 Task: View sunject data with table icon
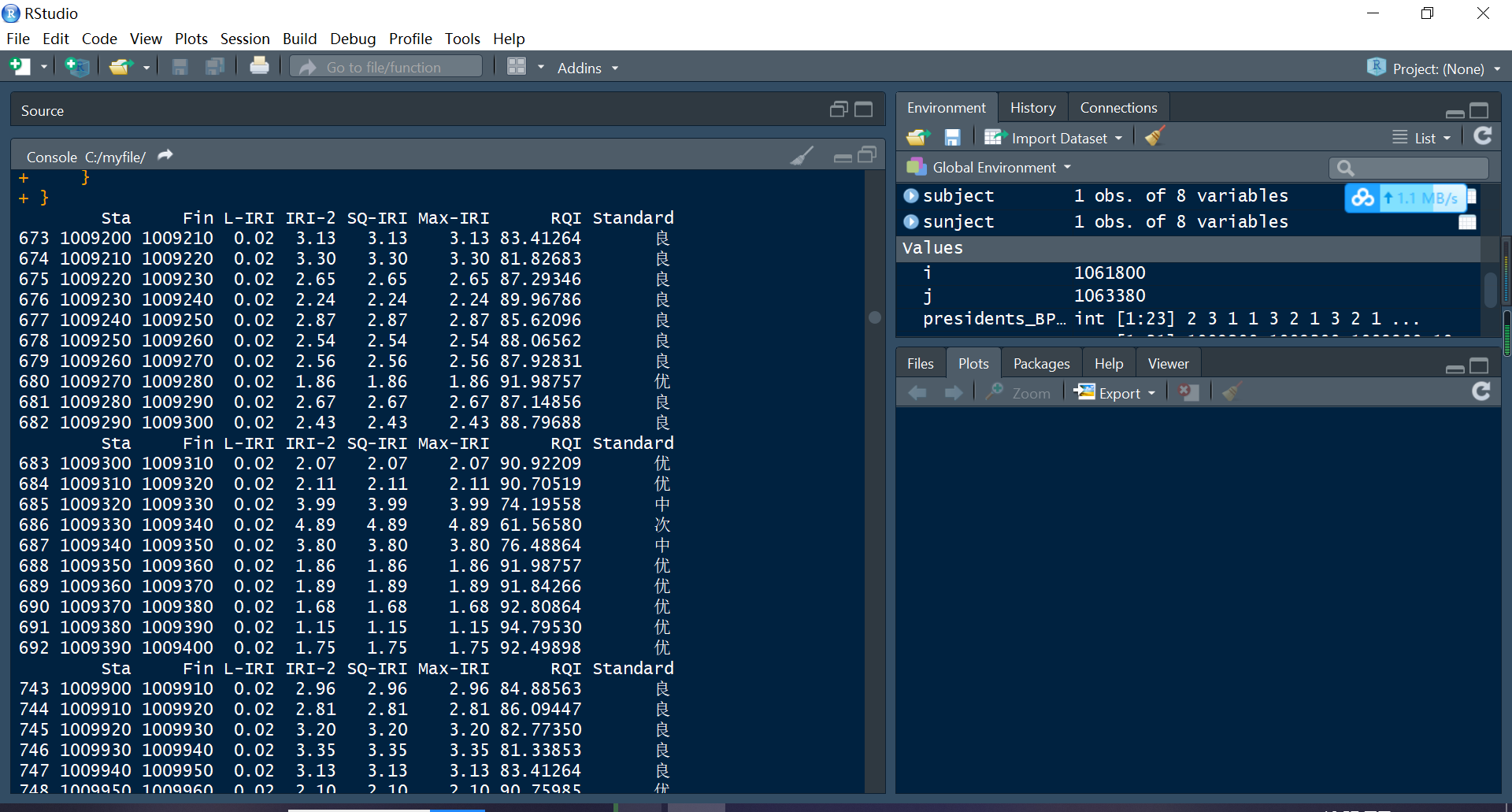coord(1467,222)
